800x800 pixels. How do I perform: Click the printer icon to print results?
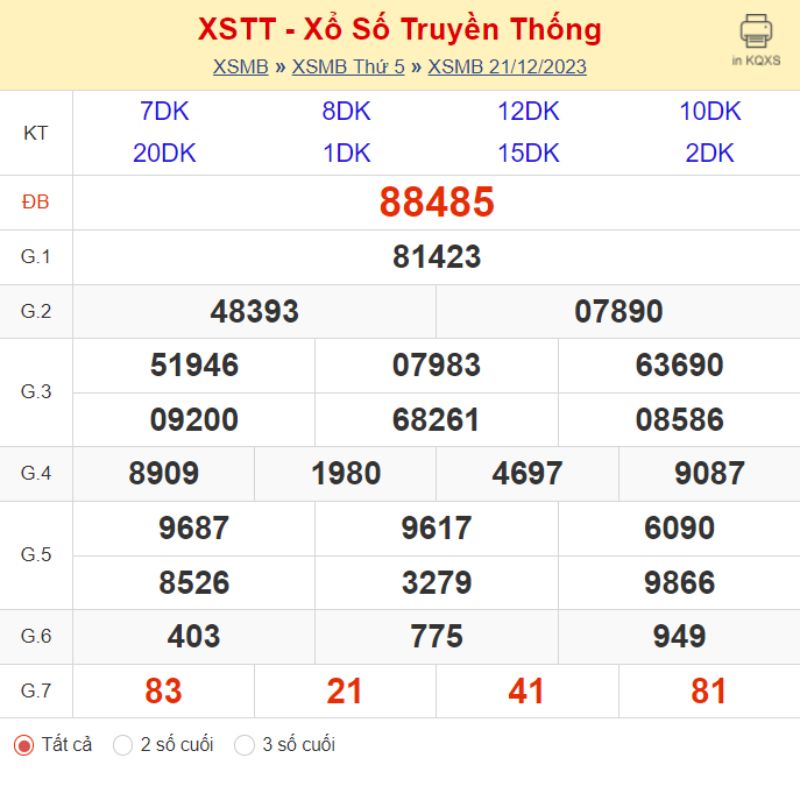point(756,31)
